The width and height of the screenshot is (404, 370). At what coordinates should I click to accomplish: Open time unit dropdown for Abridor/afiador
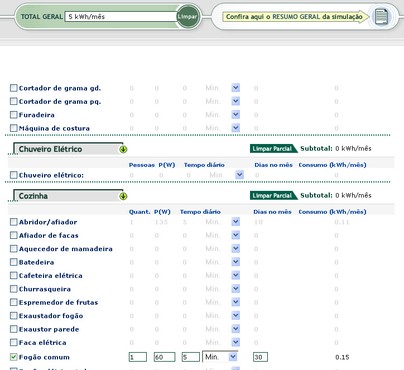click(x=236, y=222)
